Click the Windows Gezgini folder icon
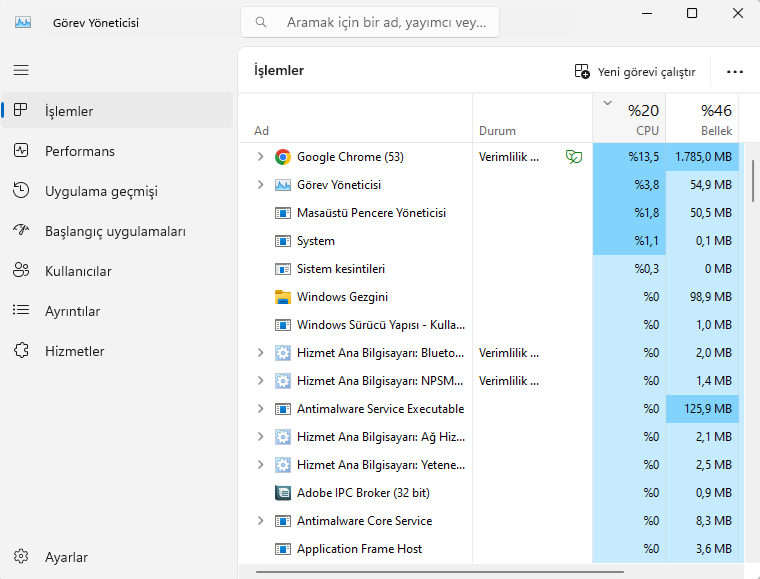 [x=283, y=297]
